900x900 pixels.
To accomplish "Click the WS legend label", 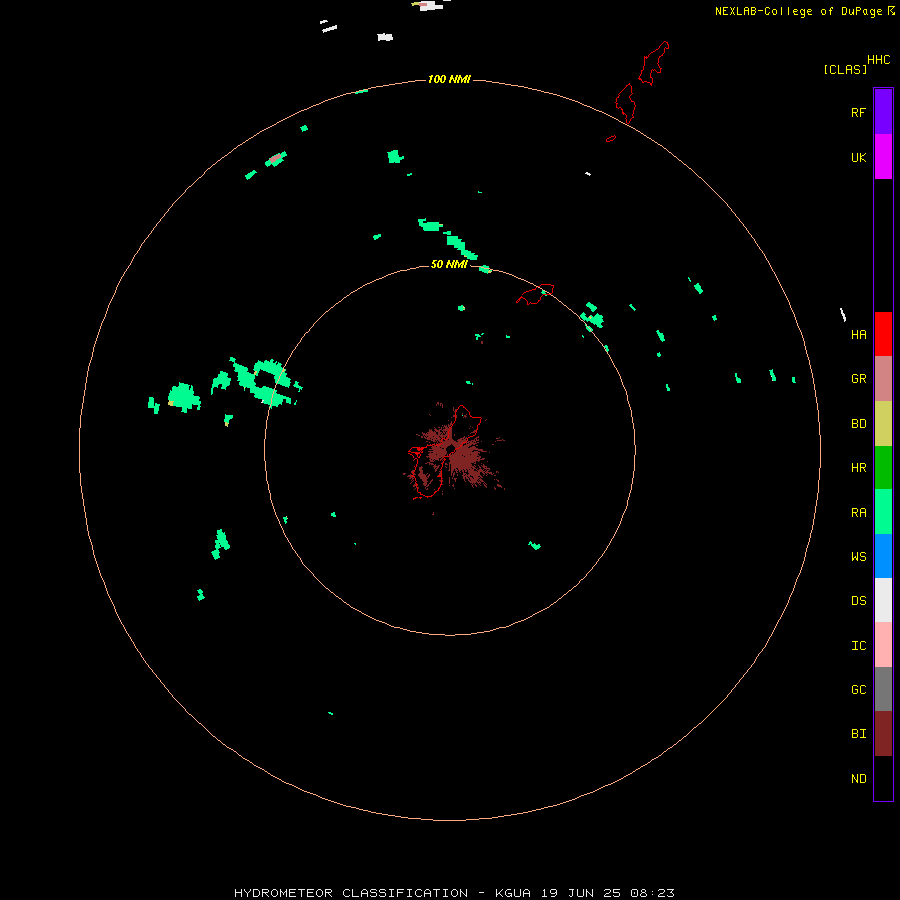I will (x=858, y=557).
